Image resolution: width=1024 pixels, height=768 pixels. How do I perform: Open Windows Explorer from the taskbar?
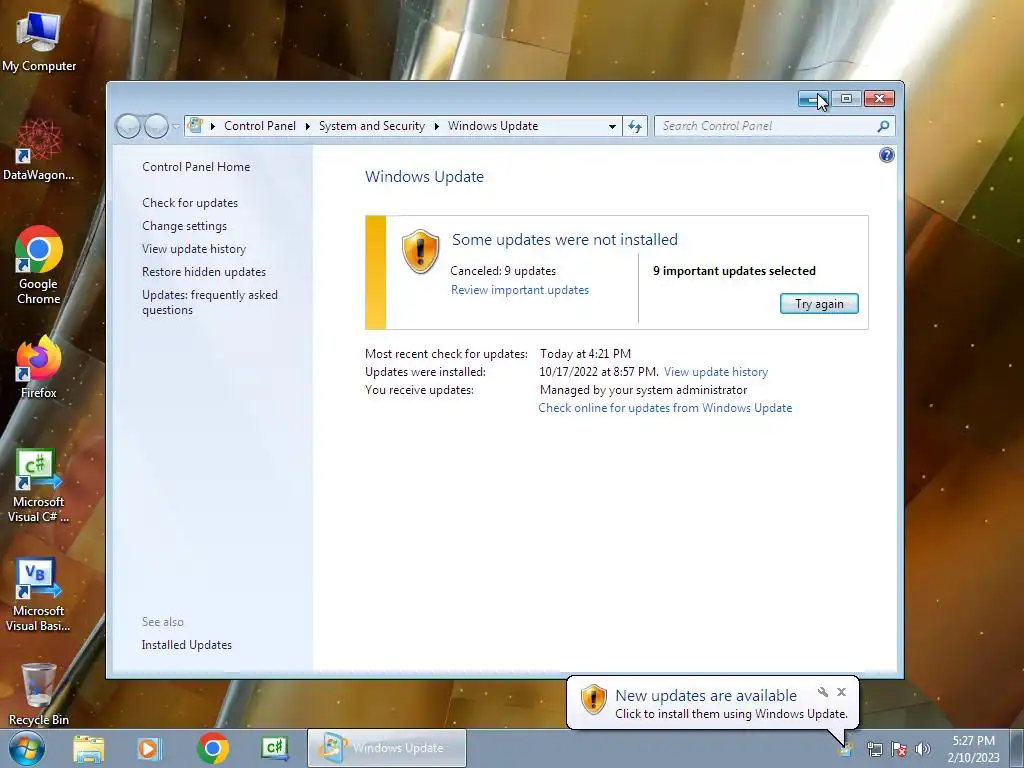(x=88, y=748)
